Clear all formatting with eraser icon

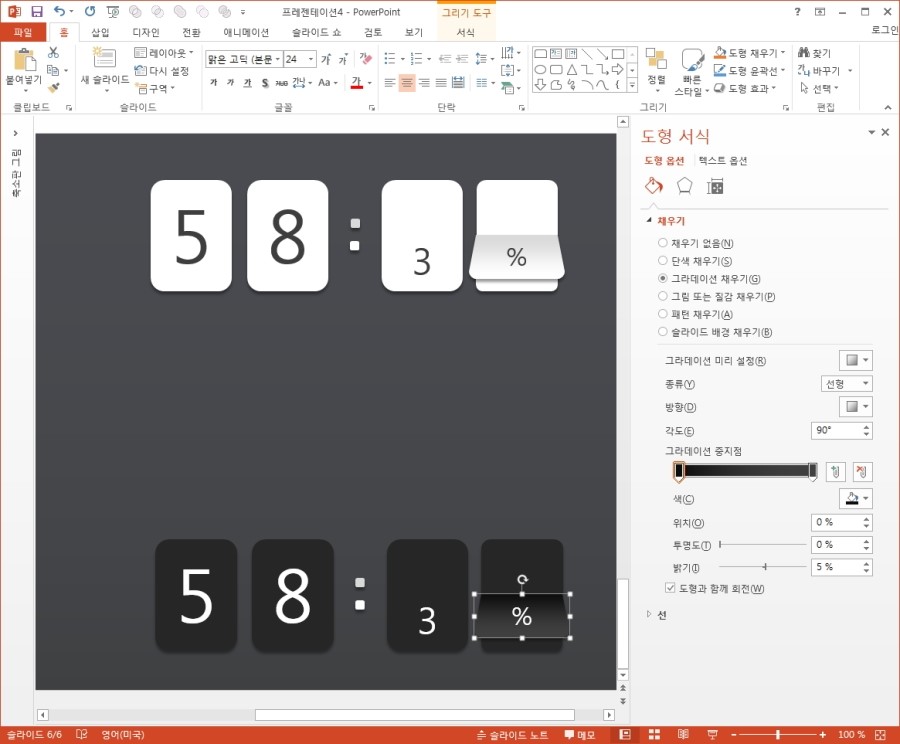[366, 58]
